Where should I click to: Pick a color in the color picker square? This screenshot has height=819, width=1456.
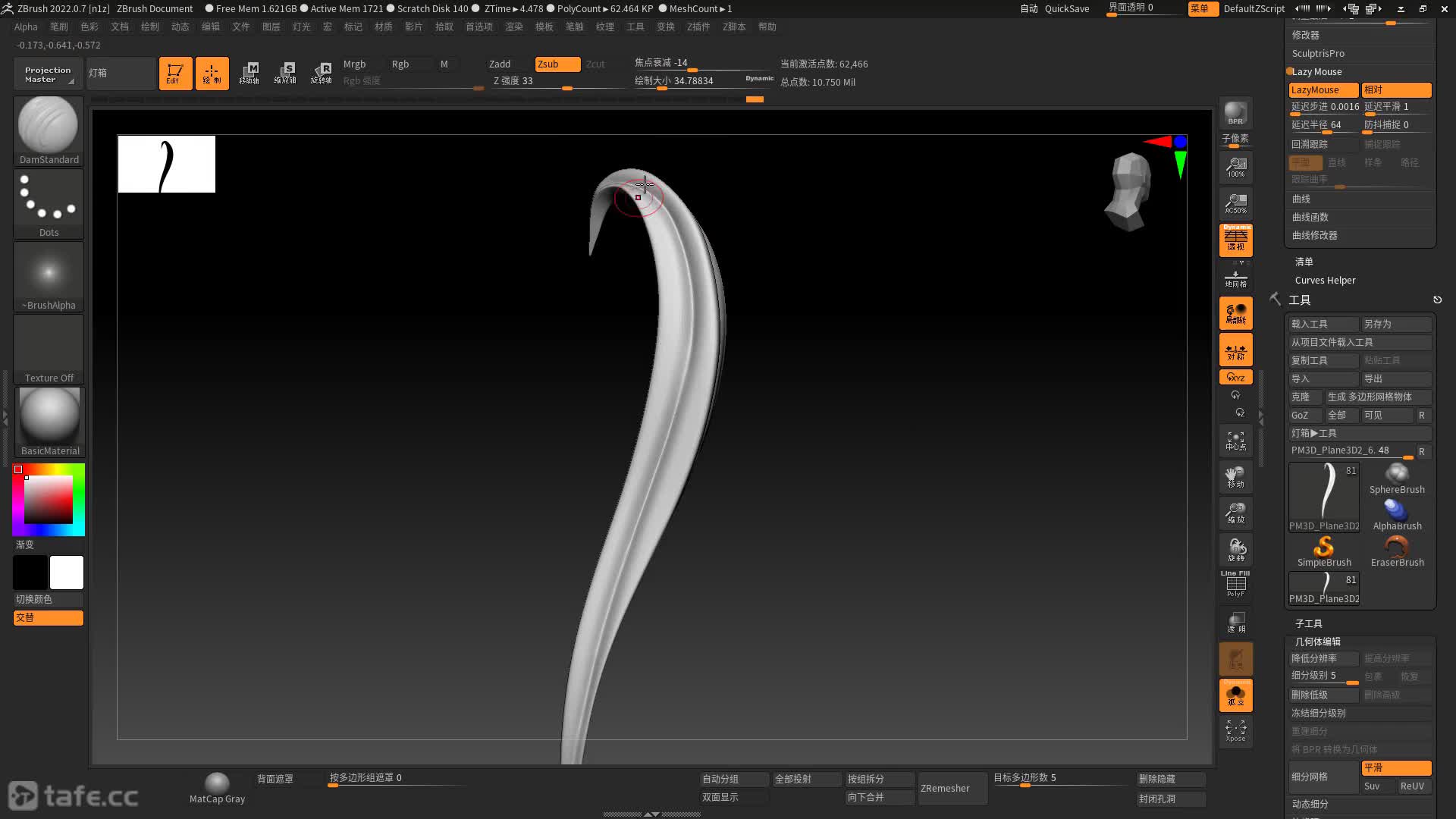49,499
